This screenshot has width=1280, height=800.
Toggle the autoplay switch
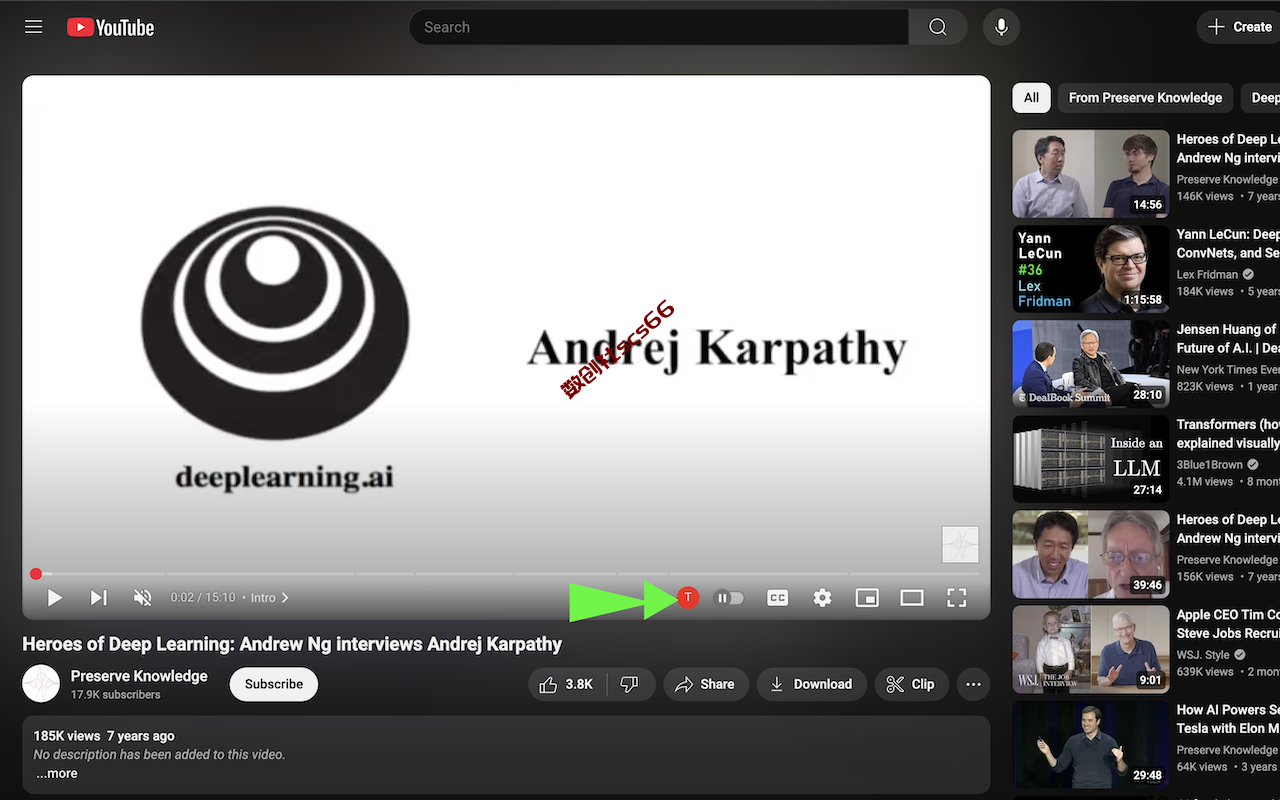point(730,598)
